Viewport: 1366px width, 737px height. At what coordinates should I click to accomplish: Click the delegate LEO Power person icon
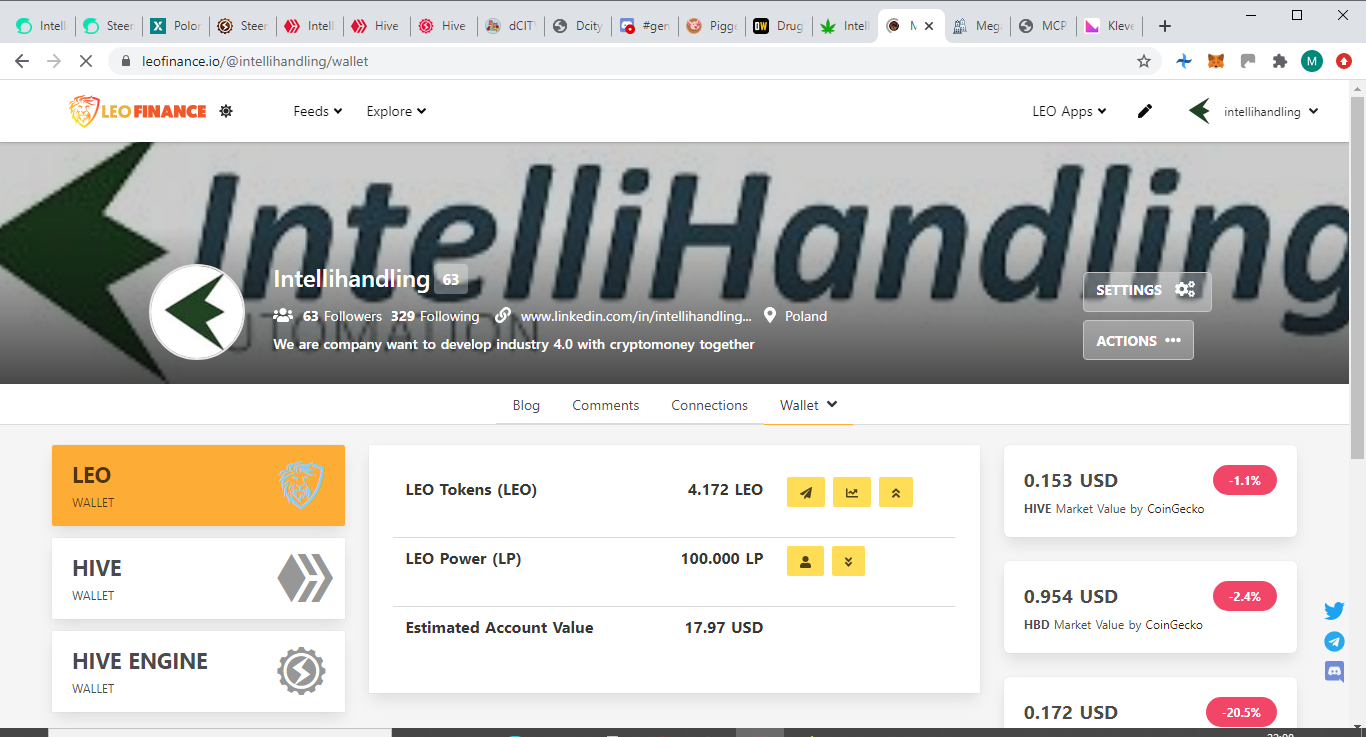coord(806,561)
